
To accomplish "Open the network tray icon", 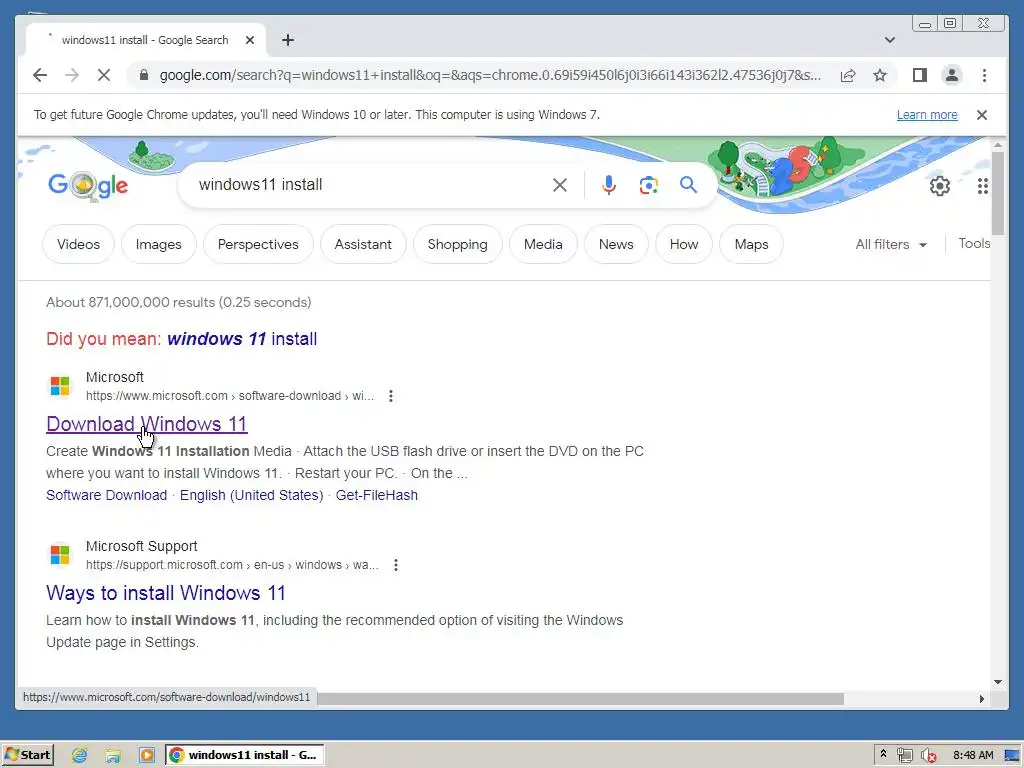I will 904,756.
